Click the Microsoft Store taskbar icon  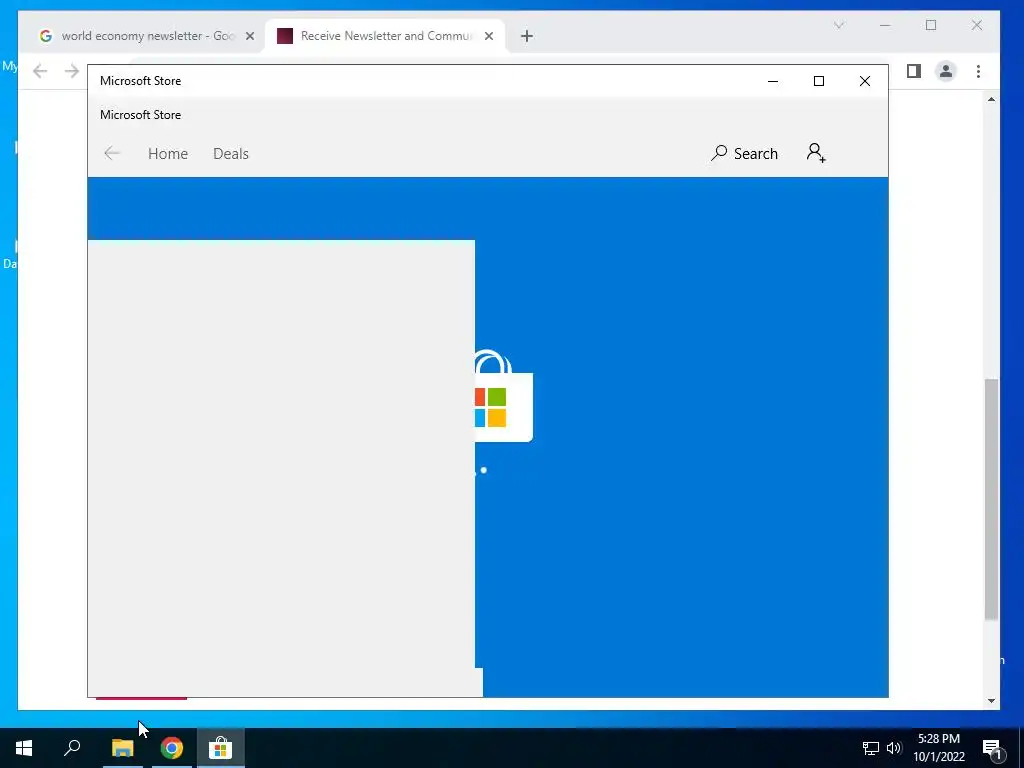[221, 748]
